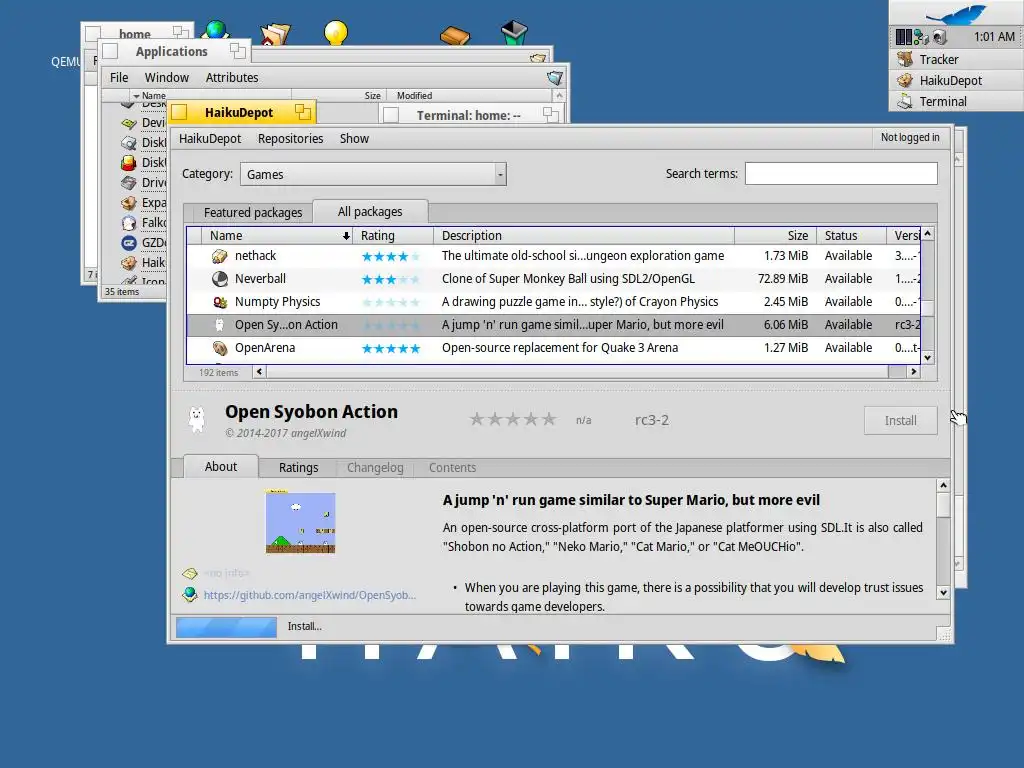Click the Install button
This screenshot has height=768, width=1024.
(901, 421)
